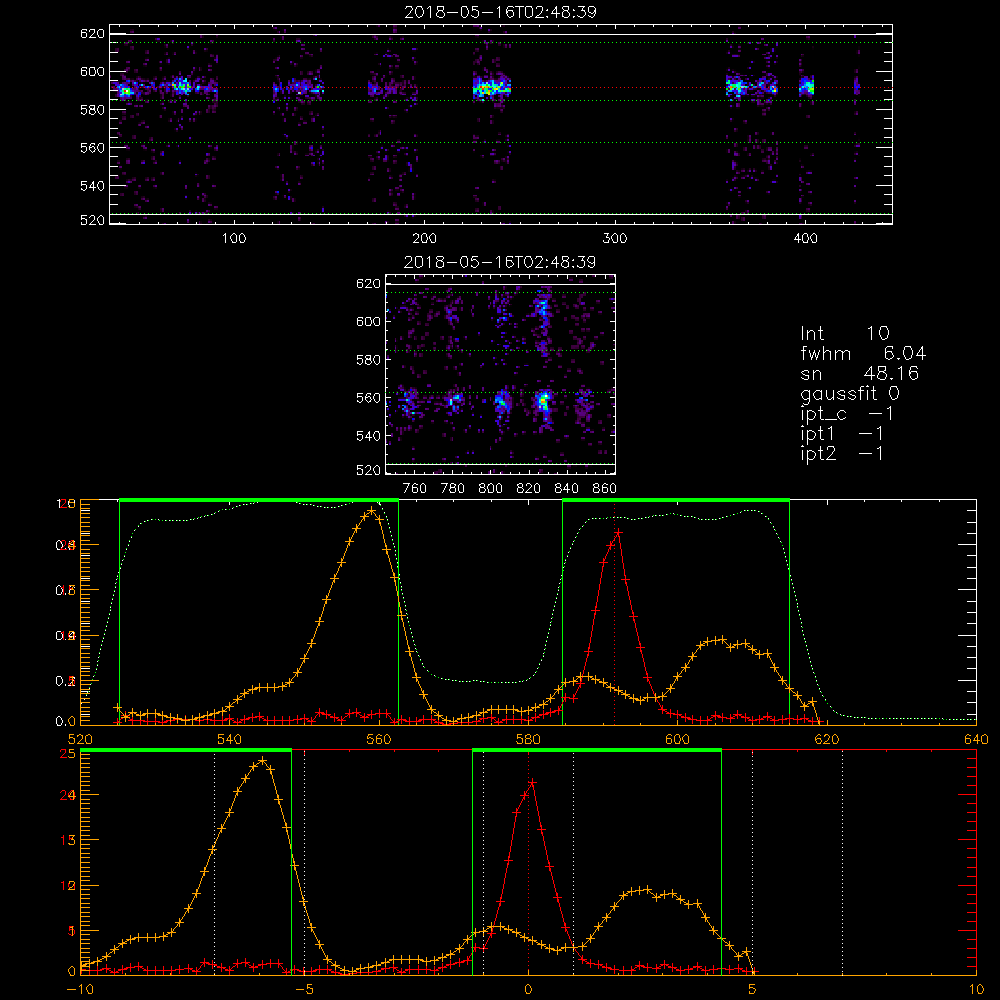Viewport: 1000px width, 1000px height.
Task: Click x-axis label 860 on middle image
Action: pos(605,489)
